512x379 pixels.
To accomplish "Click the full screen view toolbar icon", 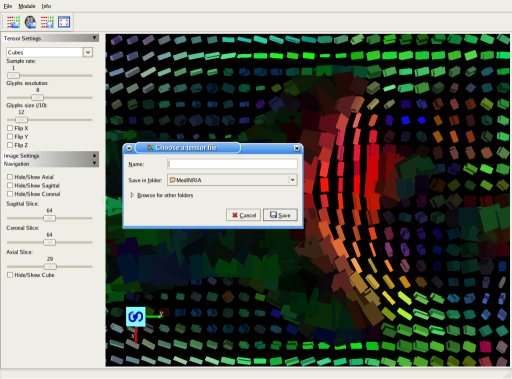I will (64, 22).
